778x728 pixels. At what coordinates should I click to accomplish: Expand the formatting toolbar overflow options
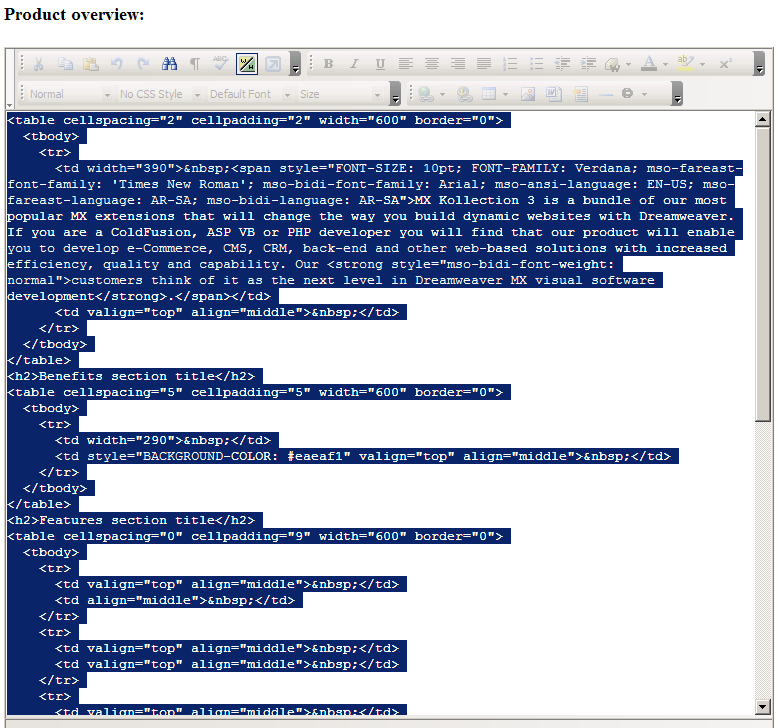click(x=759, y=64)
